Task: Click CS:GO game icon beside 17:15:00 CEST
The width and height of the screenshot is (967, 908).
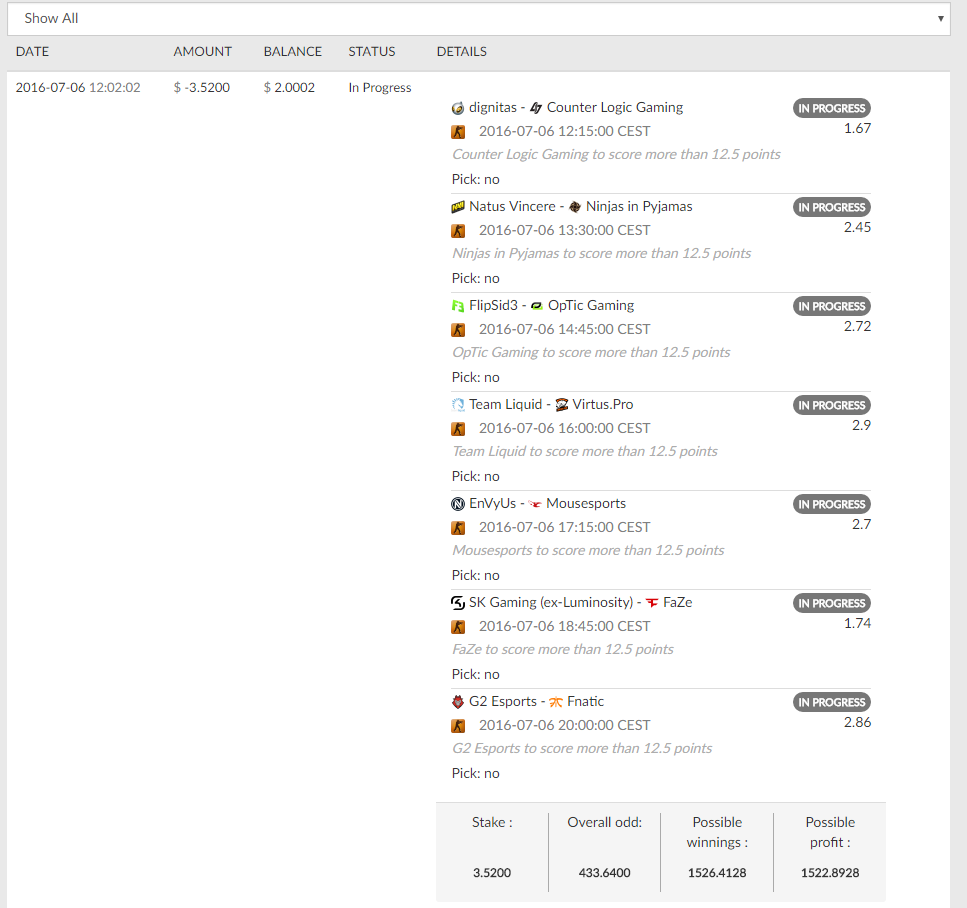Action: tap(458, 528)
